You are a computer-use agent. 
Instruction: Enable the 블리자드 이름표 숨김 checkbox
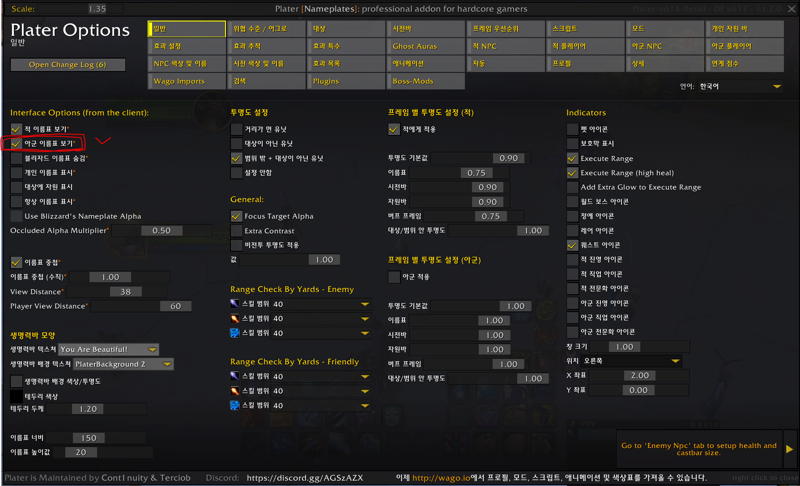pos(16,158)
